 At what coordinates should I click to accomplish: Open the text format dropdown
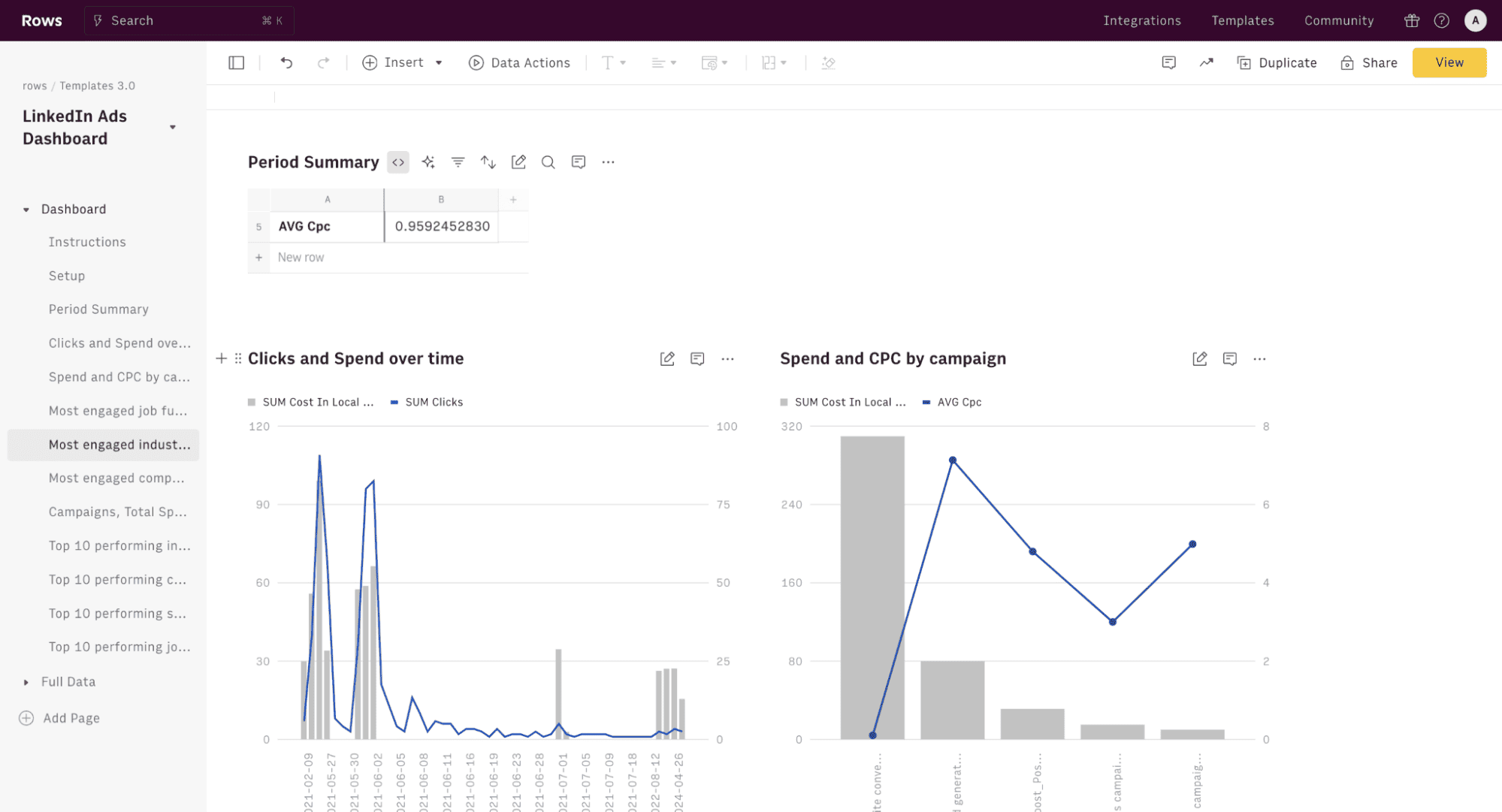click(613, 63)
